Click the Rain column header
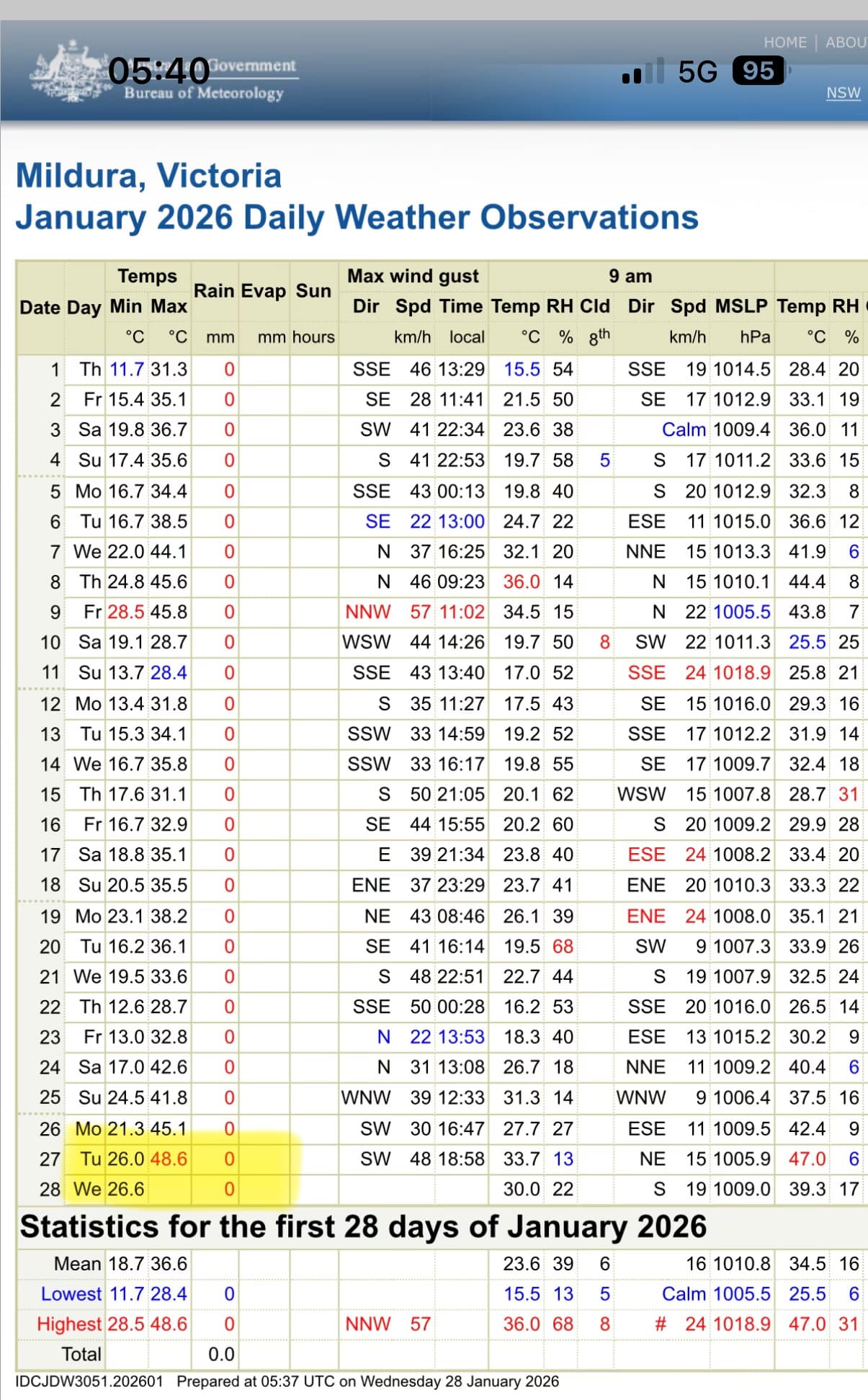The image size is (868, 1400). click(x=214, y=291)
